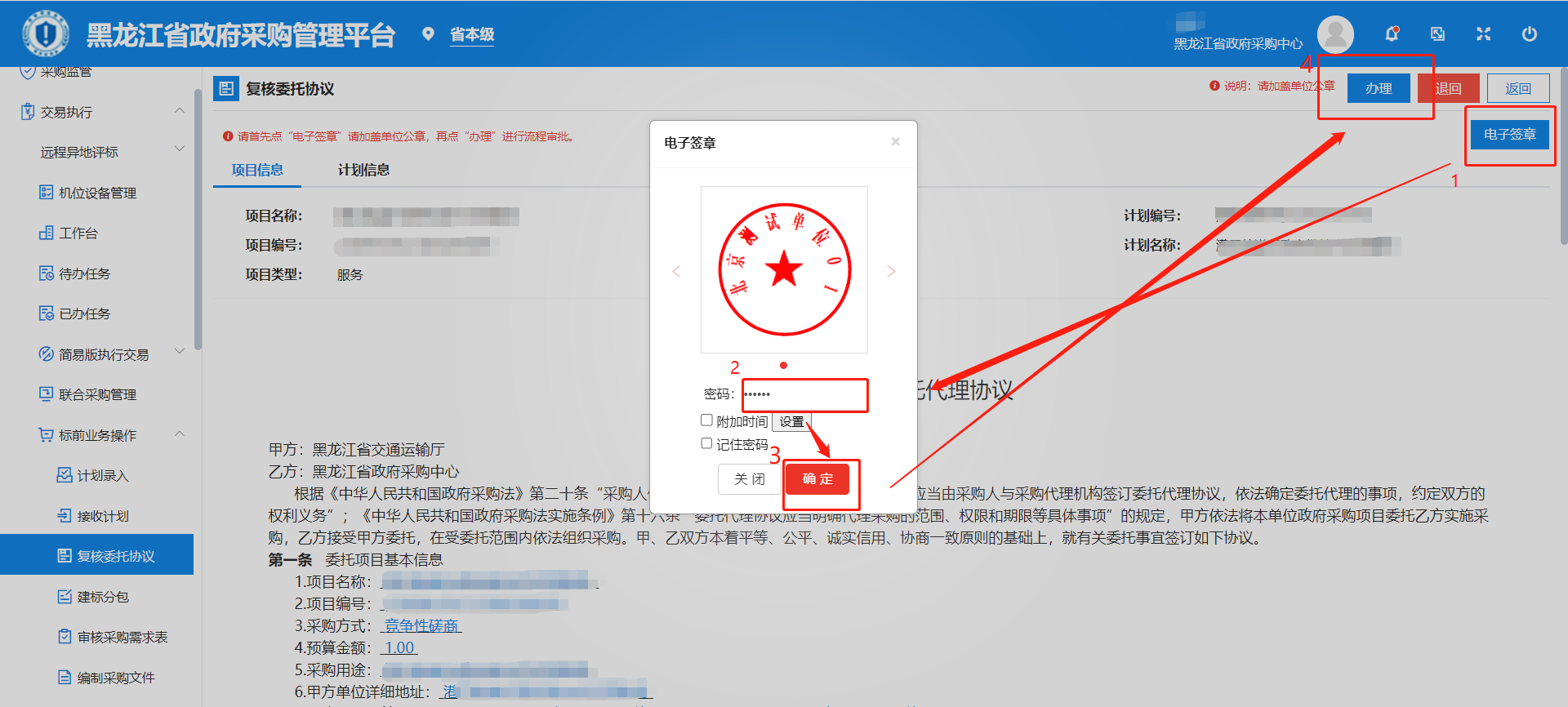
Task: Focus the 密码 input field
Action: pos(804,394)
